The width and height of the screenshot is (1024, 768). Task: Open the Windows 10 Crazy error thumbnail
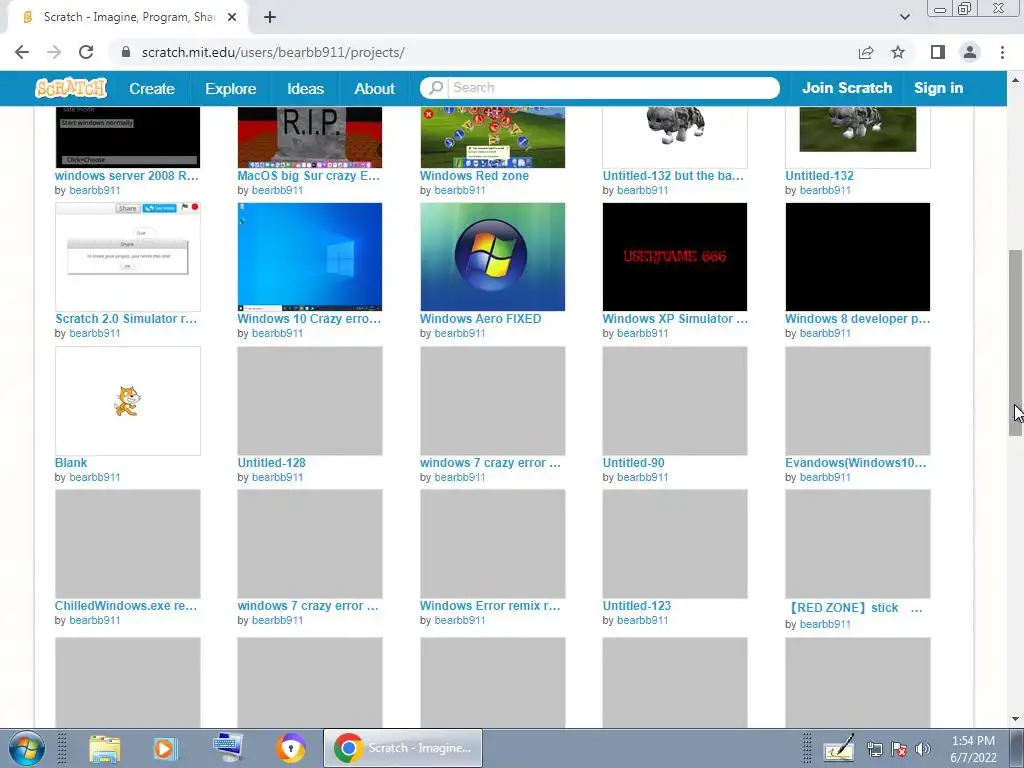click(x=310, y=257)
